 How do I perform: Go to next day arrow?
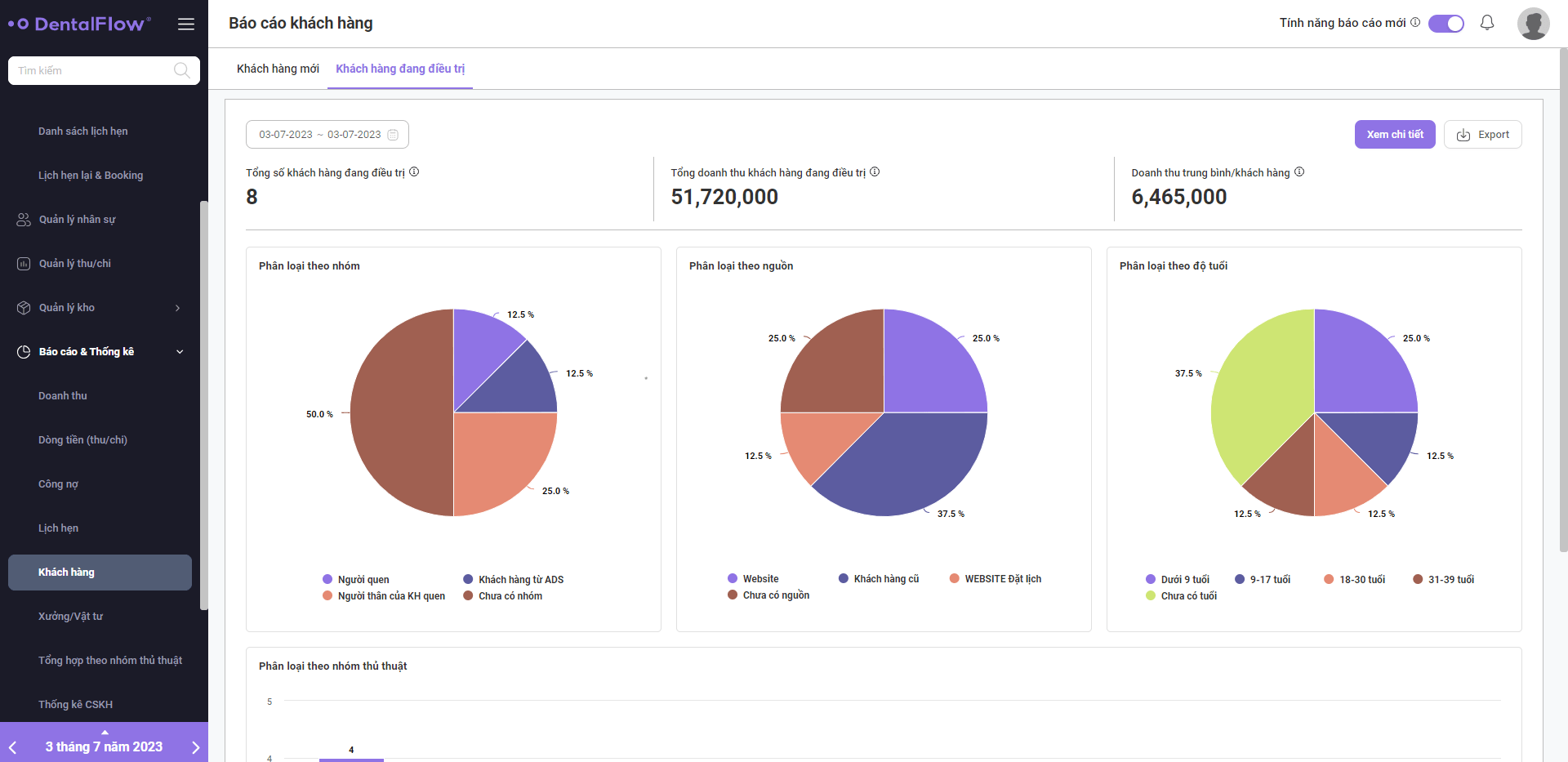click(195, 747)
